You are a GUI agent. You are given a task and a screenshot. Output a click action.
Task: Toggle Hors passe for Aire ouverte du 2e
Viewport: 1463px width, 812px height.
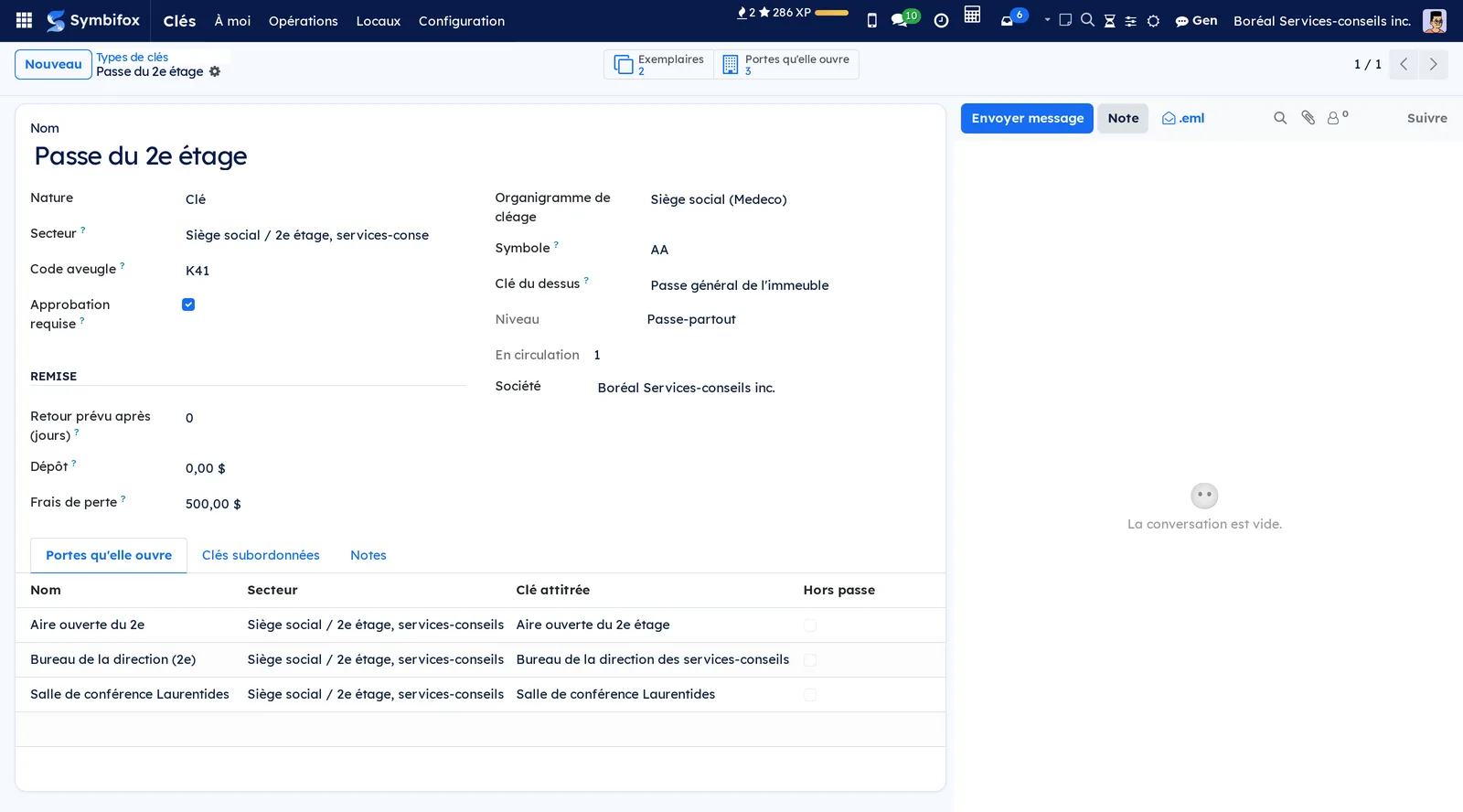pyautogui.click(x=810, y=625)
